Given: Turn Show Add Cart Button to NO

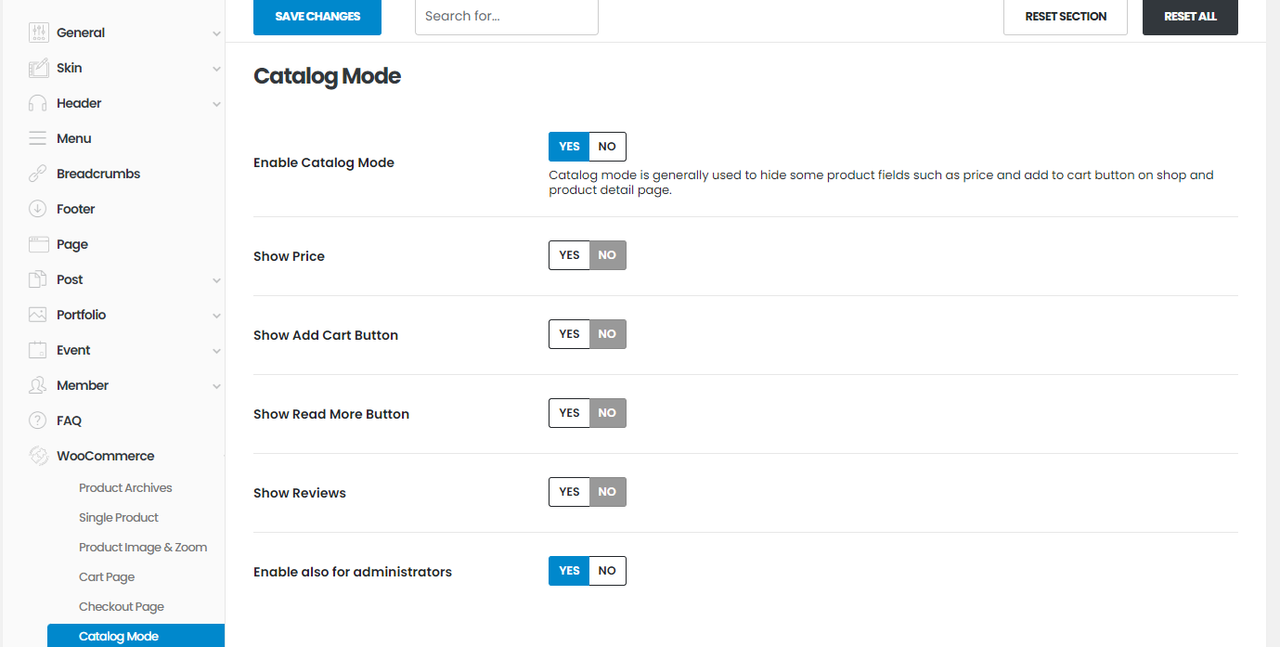Looking at the screenshot, I should [x=608, y=334].
